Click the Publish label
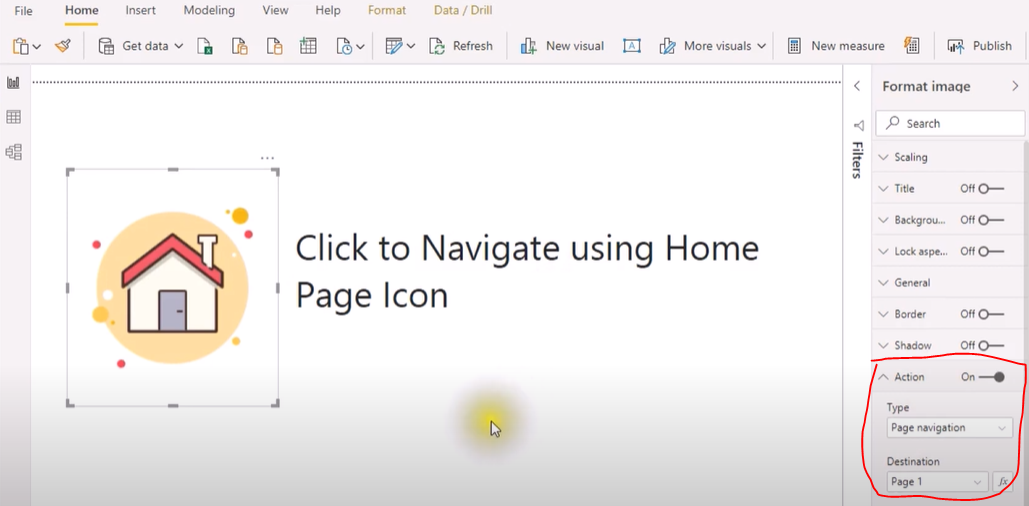 992,46
